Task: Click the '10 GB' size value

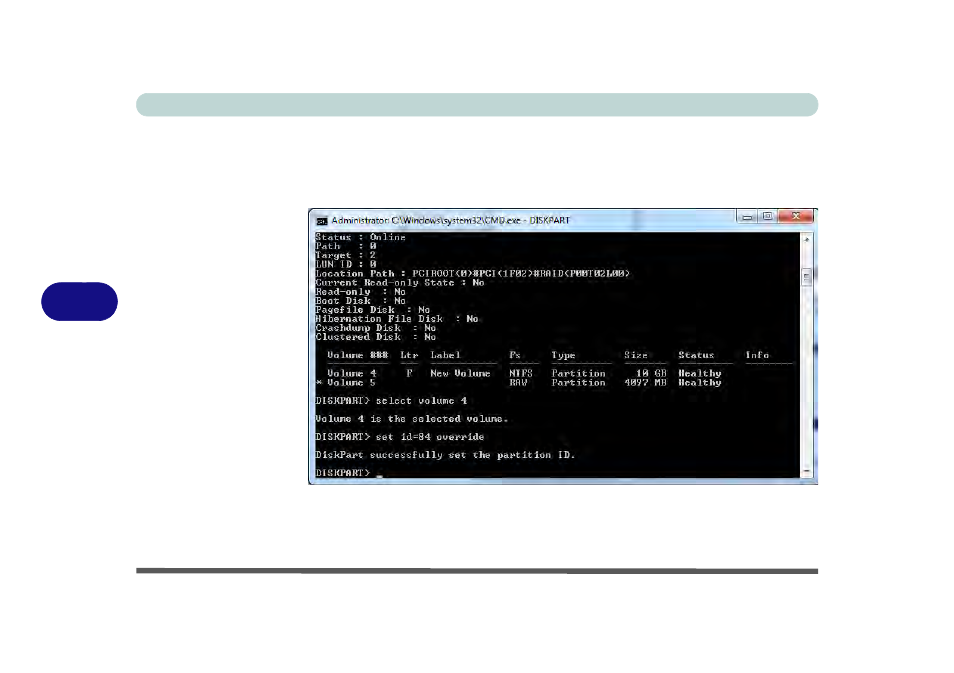Action: pos(651,374)
